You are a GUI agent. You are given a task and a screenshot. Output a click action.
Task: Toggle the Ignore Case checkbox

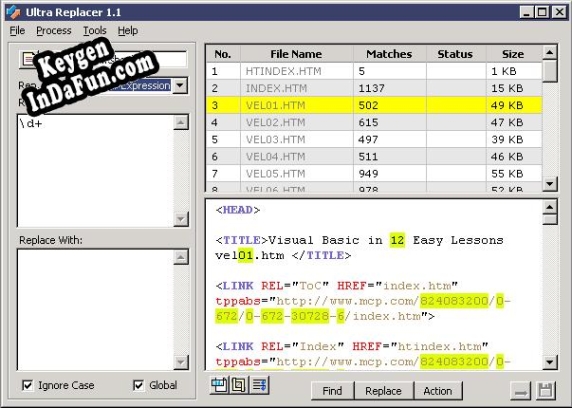pyautogui.click(x=28, y=385)
